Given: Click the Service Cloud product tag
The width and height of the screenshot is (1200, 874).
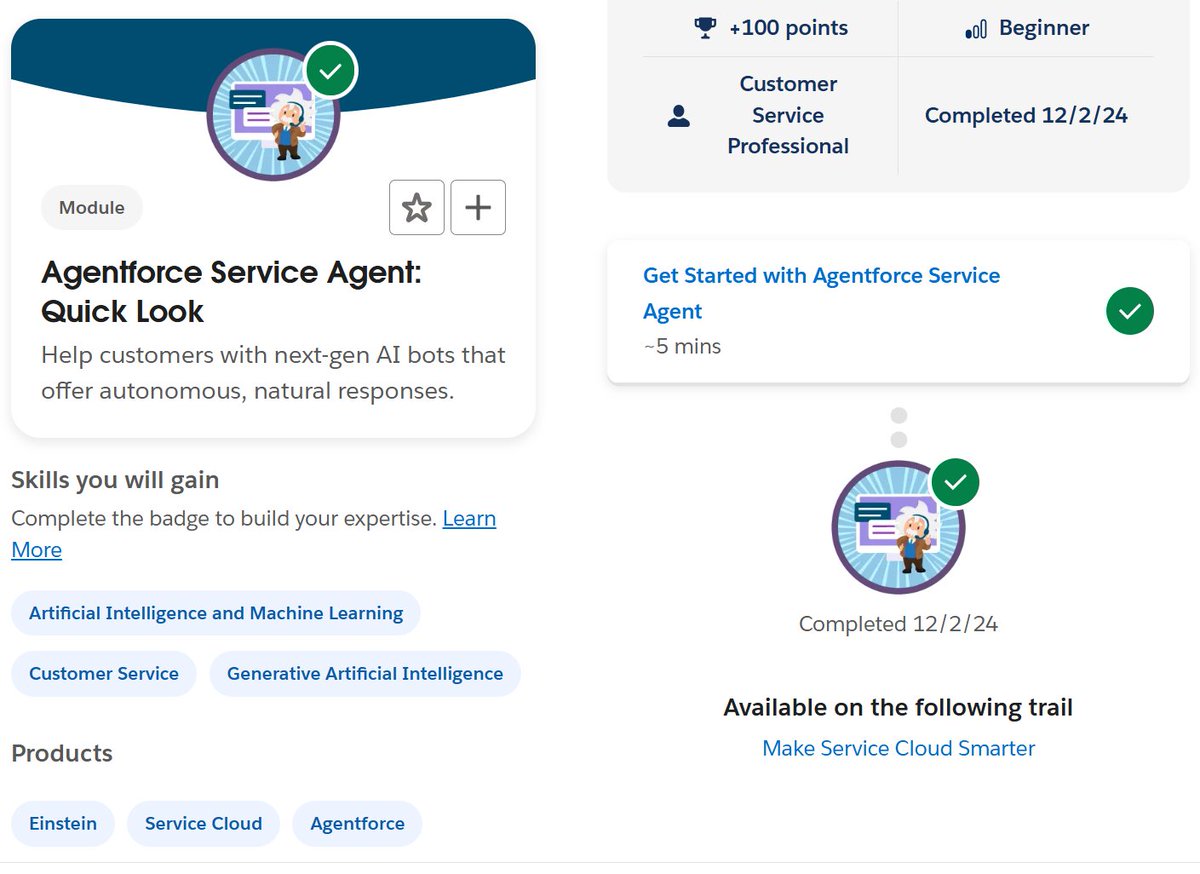Looking at the screenshot, I should 203,824.
